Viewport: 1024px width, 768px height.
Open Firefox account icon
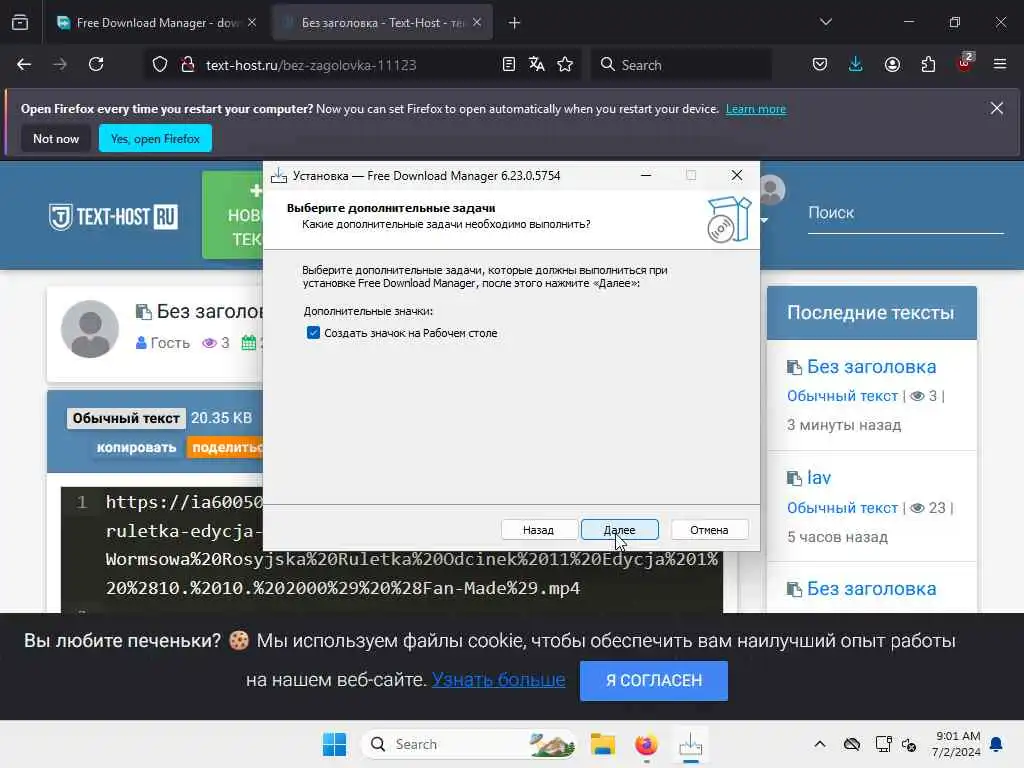coord(892,65)
